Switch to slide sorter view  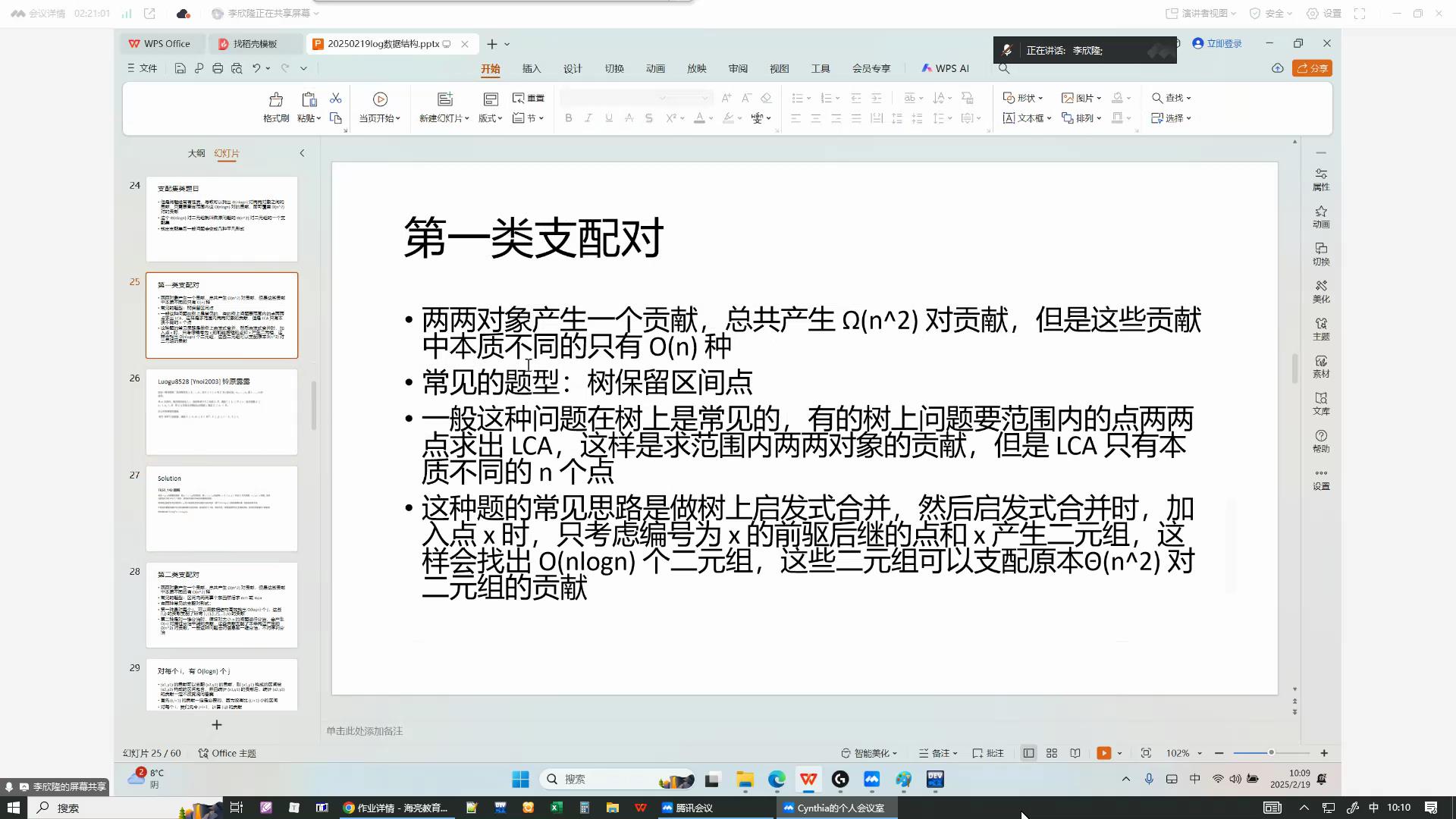tap(1052, 753)
